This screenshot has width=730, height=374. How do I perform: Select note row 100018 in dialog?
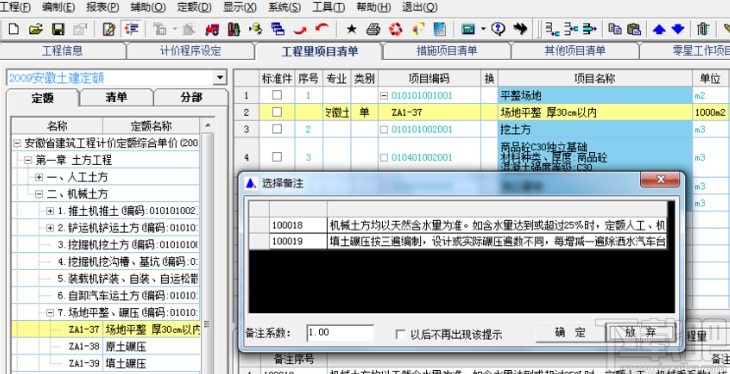458,226
